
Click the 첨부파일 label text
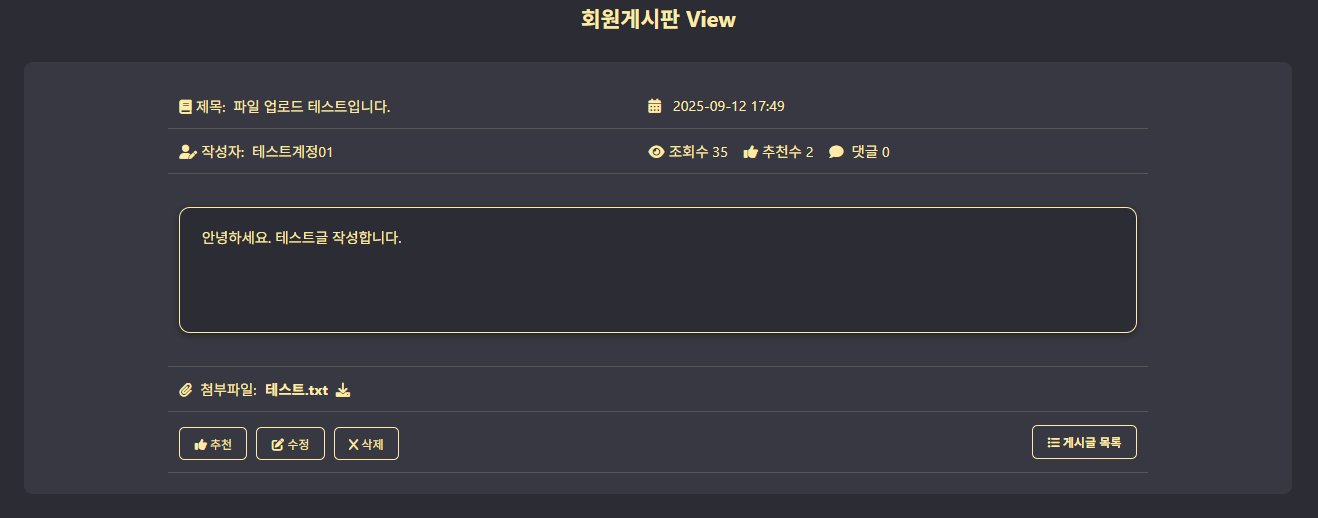click(228, 390)
